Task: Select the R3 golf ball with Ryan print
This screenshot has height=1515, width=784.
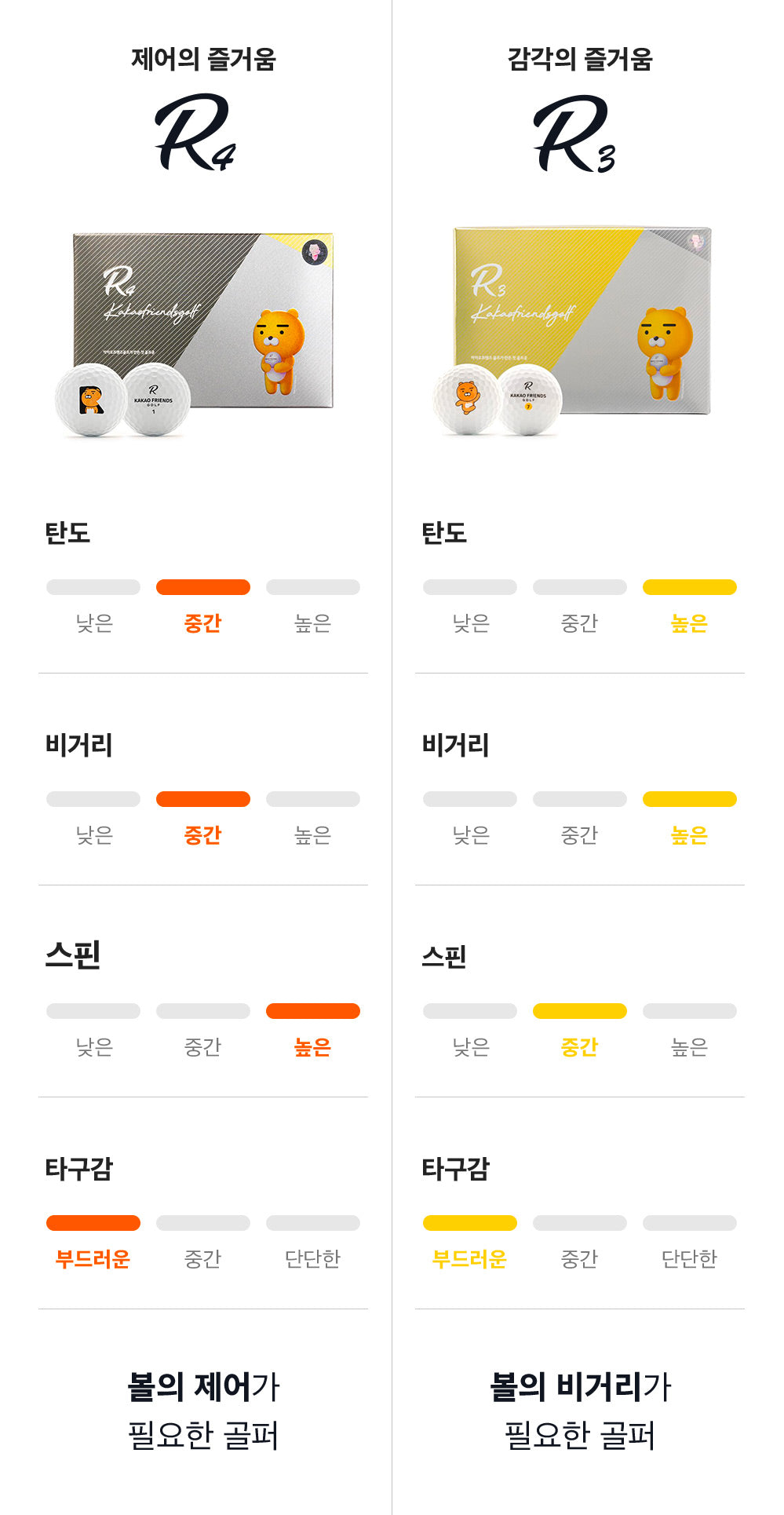Action: click(x=467, y=398)
